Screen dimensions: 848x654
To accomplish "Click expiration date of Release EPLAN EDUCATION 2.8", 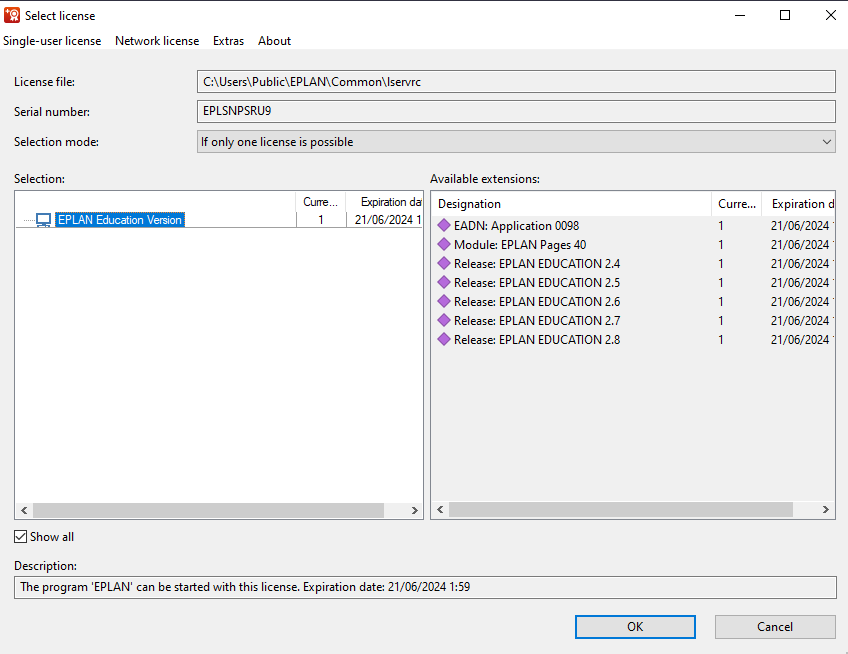I will pyautogui.click(x=800, y=340).
